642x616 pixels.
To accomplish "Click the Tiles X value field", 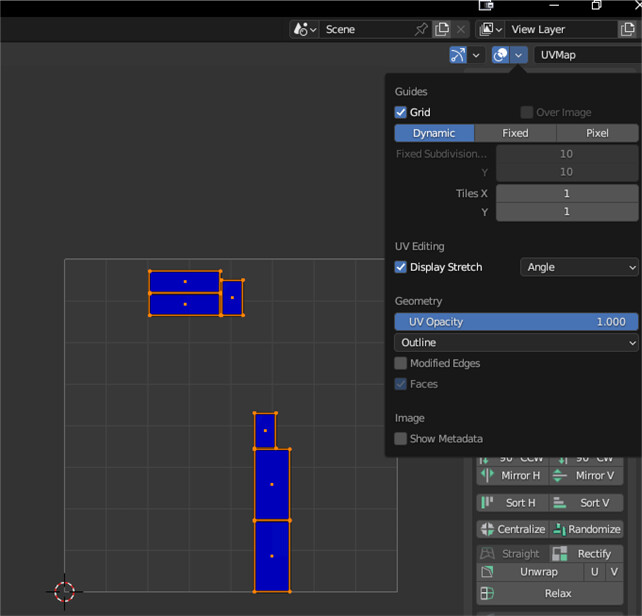I will [567, 193].
